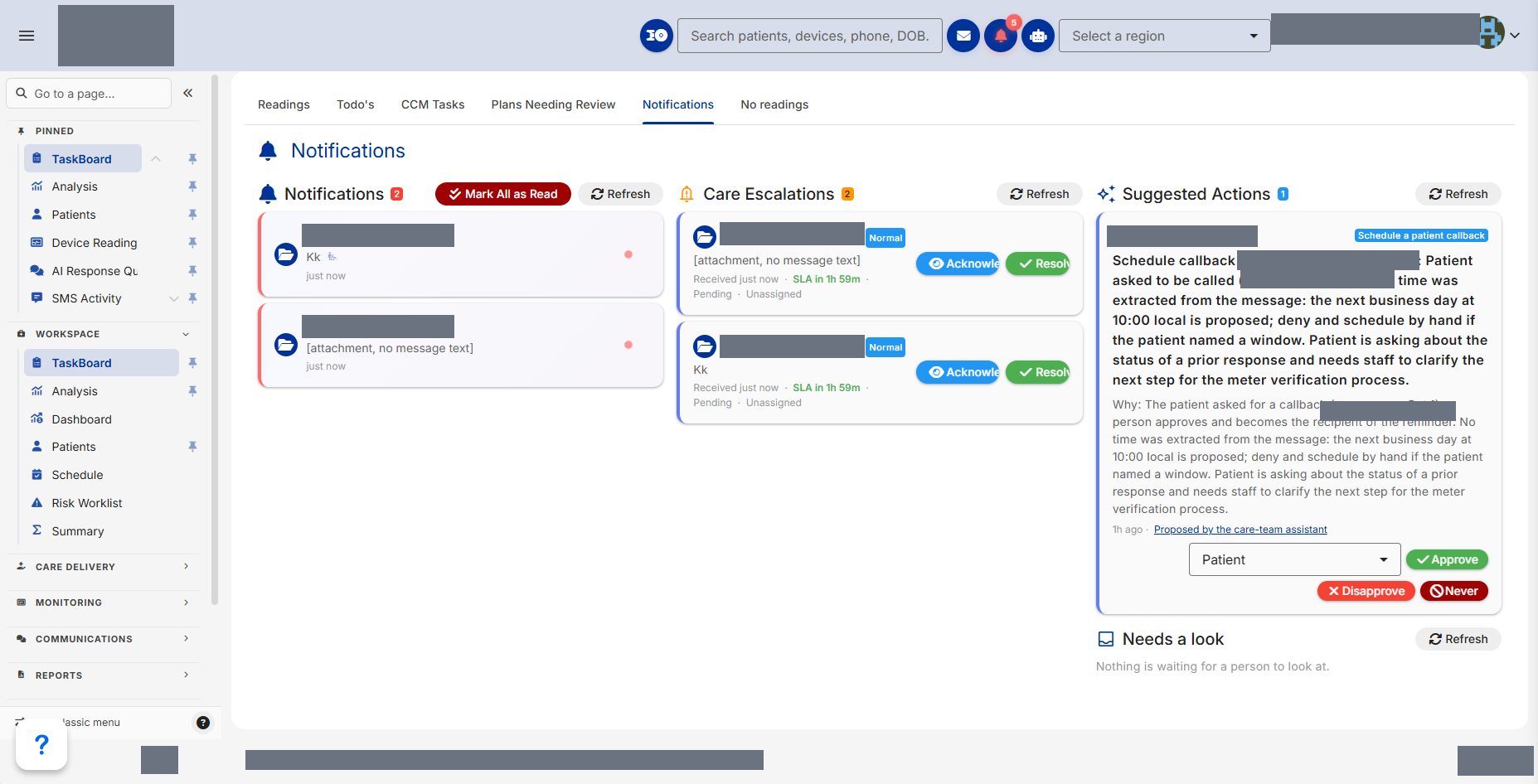The height and width of the screenshot is (784, 1538).
Task: Open the large question mark help widget
Action: [x=41, y=745]
